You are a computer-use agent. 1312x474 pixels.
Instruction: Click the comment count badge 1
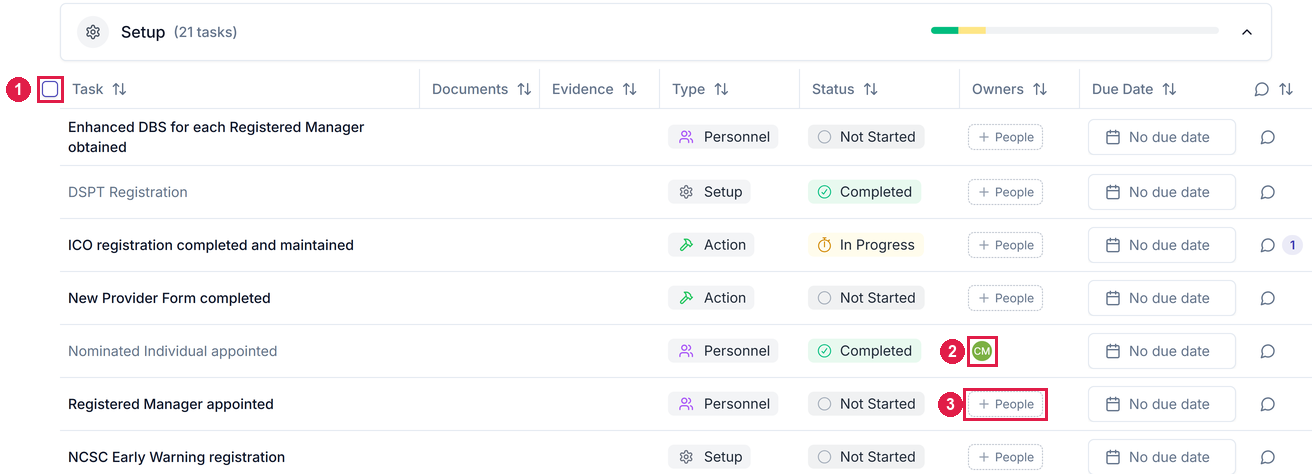coord(1292,245)
